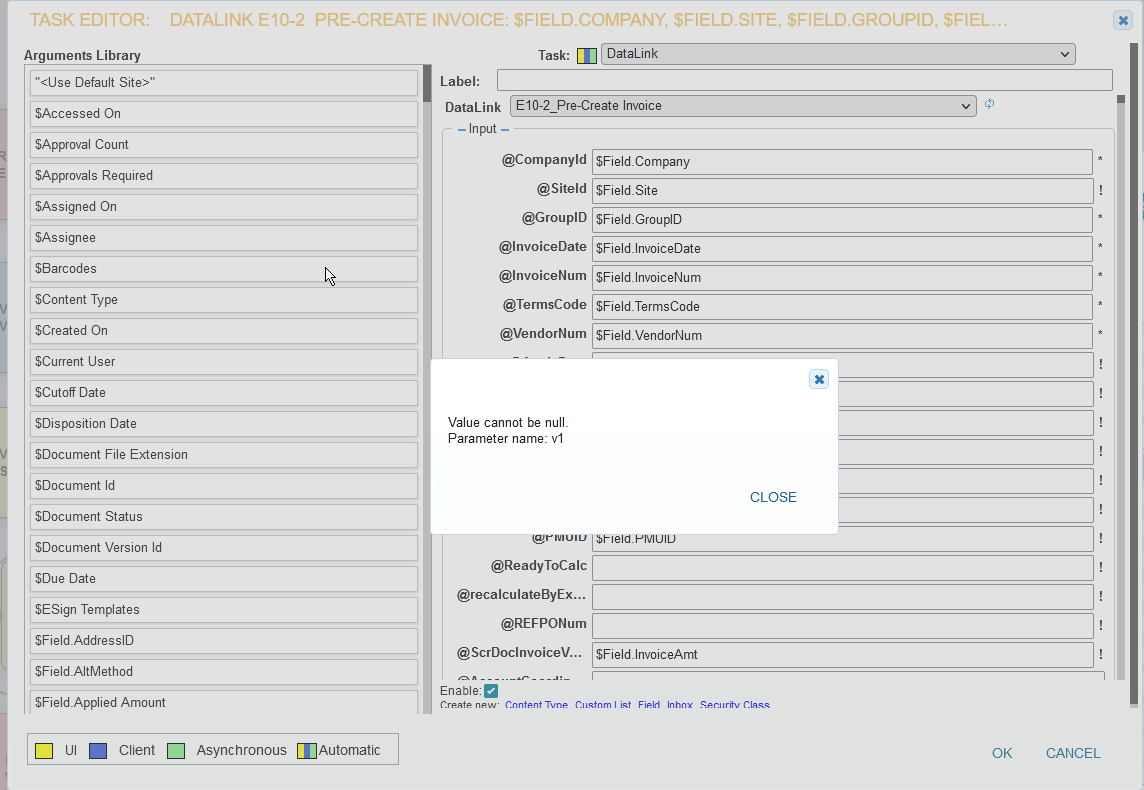Select the $Created On argument
This screenshot has width=1144, height=790.
point(224,331)
